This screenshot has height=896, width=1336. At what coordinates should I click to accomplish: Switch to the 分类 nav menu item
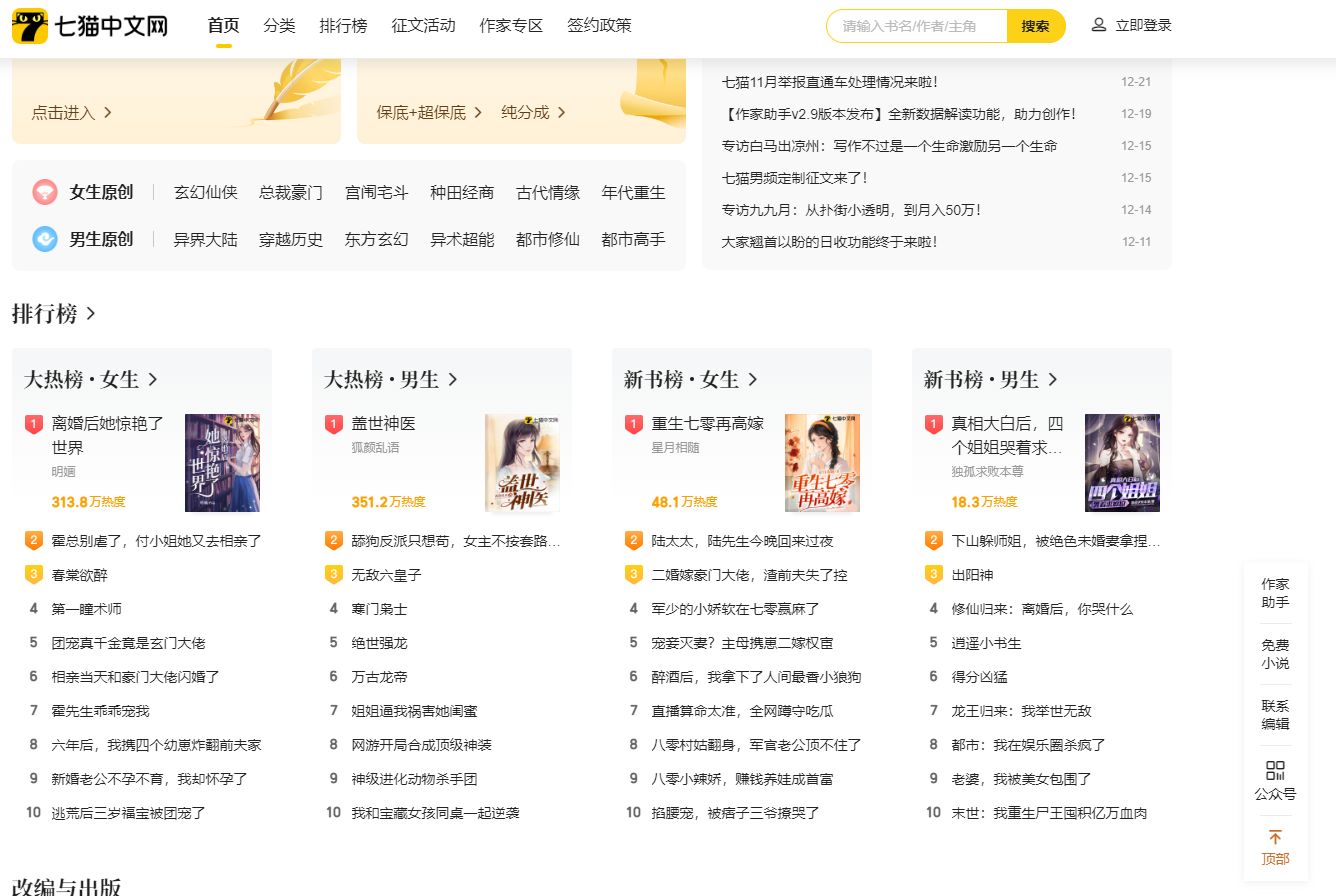(279, 25)
